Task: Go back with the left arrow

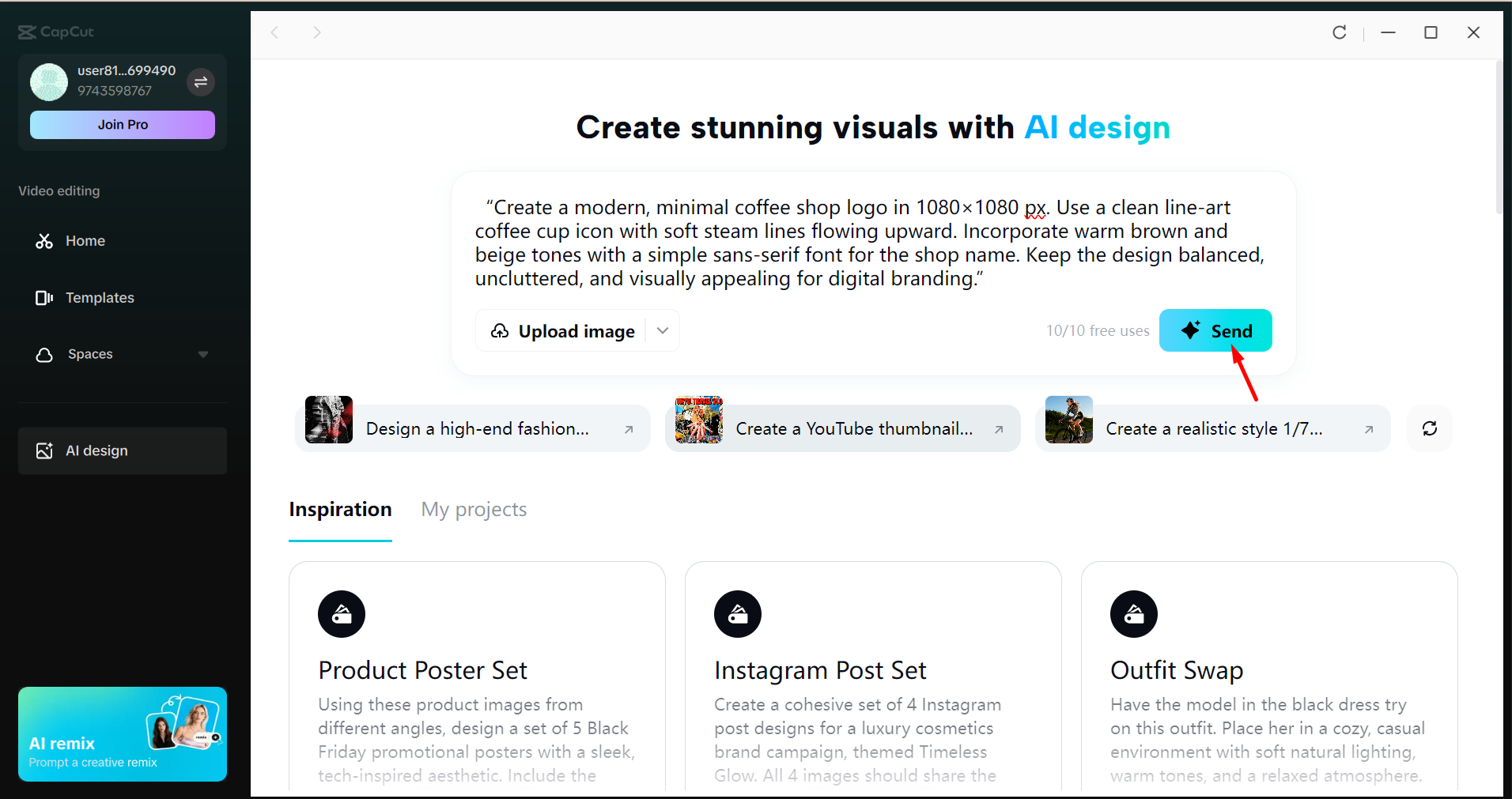Action: click(x=275, y=32)
